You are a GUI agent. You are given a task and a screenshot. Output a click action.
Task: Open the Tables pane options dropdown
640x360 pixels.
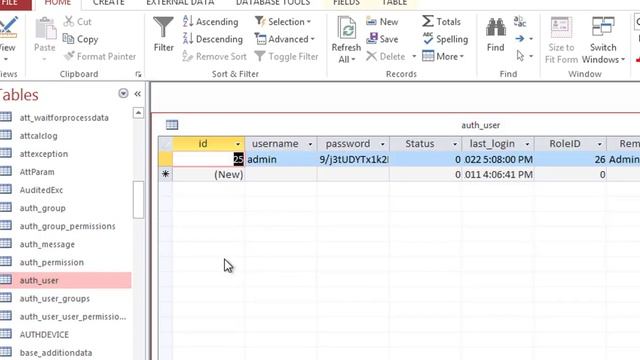(x=123, y=93)
